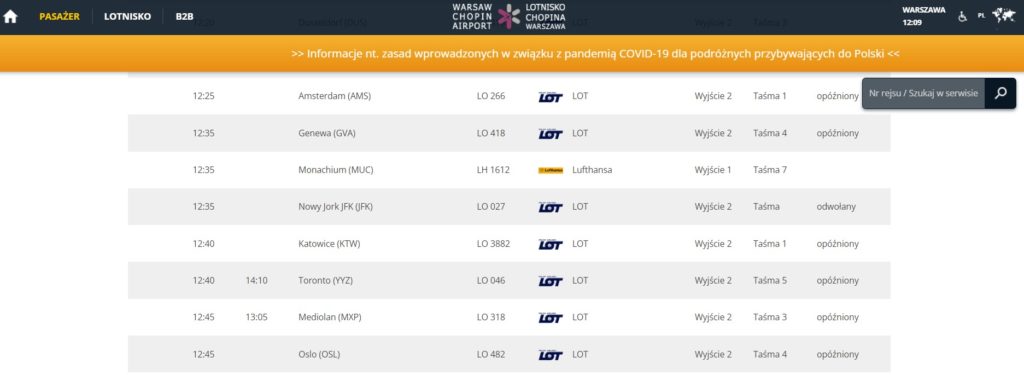
Task: Open flight LO 482 from Oslo
Action: point(509,354)
